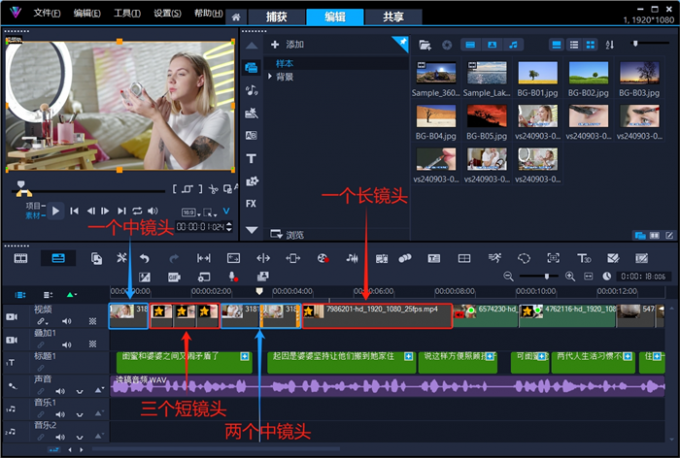Viewport: 680px width, 458px height.
Task: Toggle repeat playback loop
Action: coord(137,211)
